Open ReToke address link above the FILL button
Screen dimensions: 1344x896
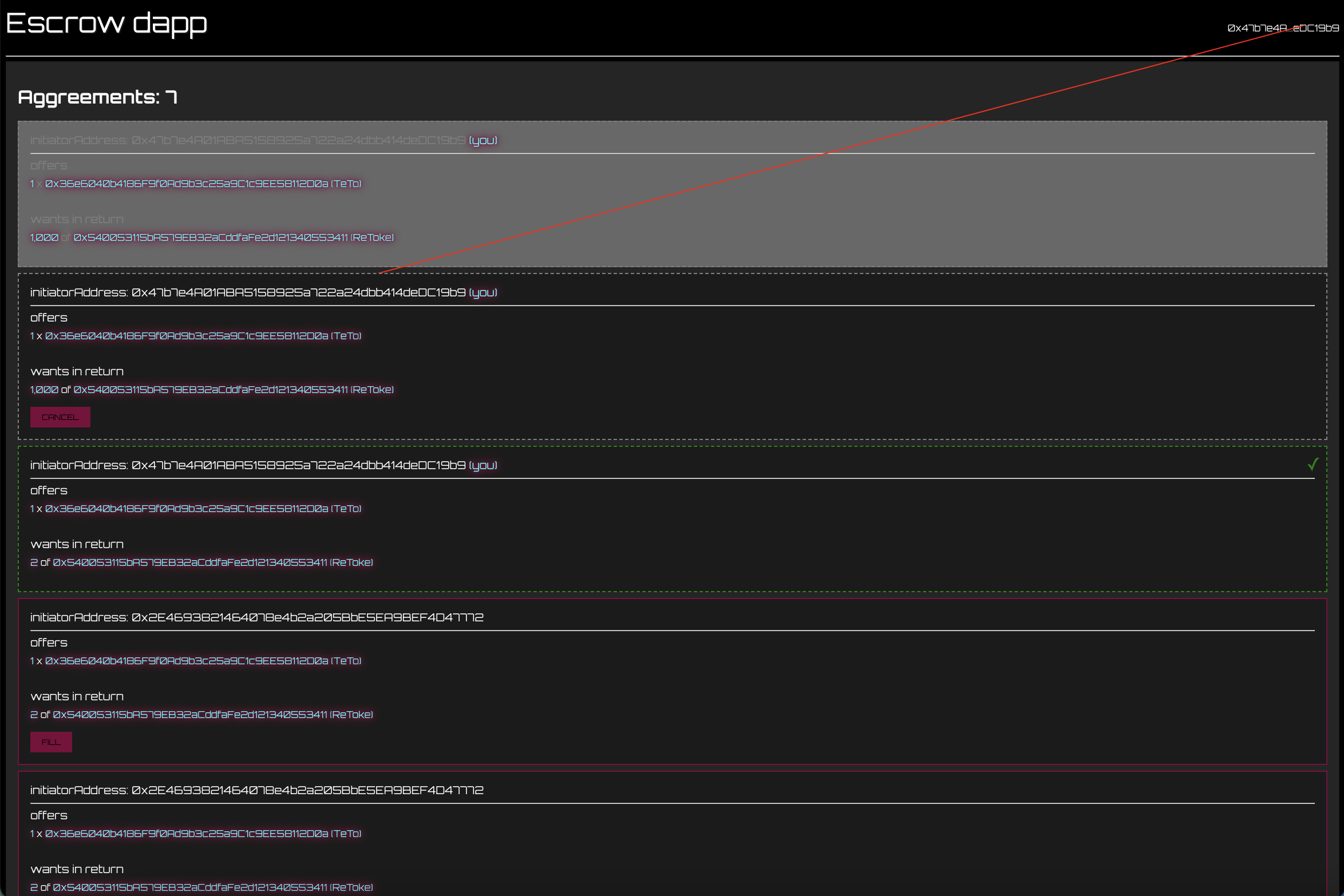pos(212,715)
